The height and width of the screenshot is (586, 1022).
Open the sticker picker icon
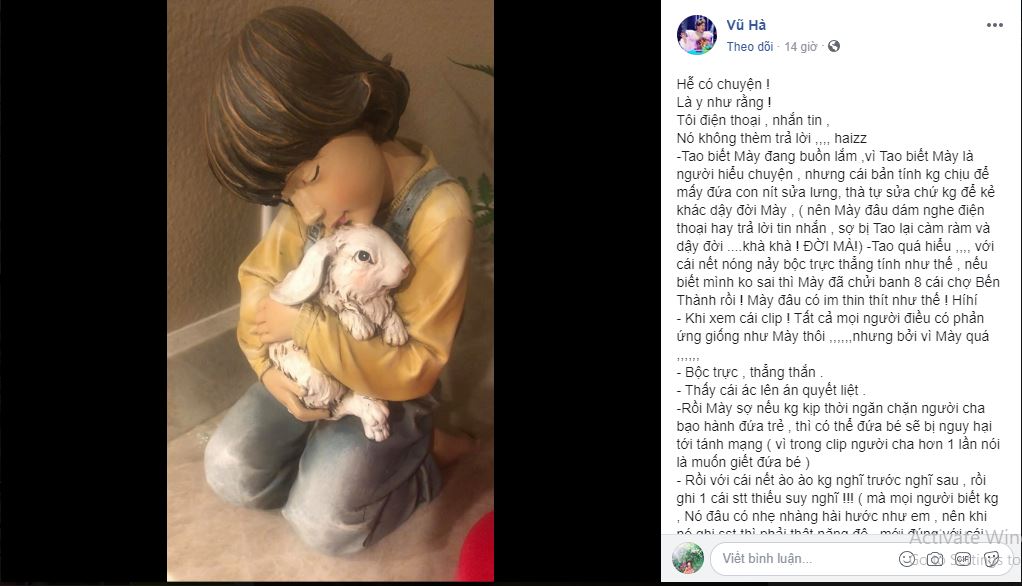click(x=991, y=559)
